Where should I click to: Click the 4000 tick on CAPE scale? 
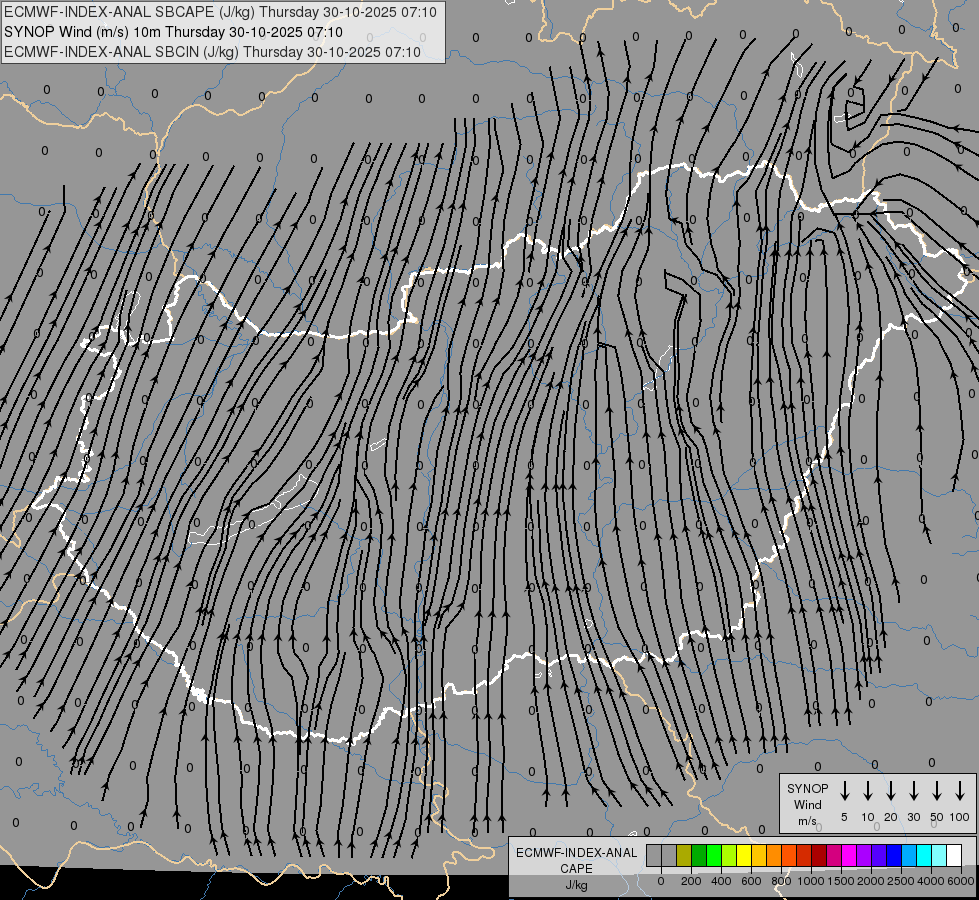click(931, 881)
